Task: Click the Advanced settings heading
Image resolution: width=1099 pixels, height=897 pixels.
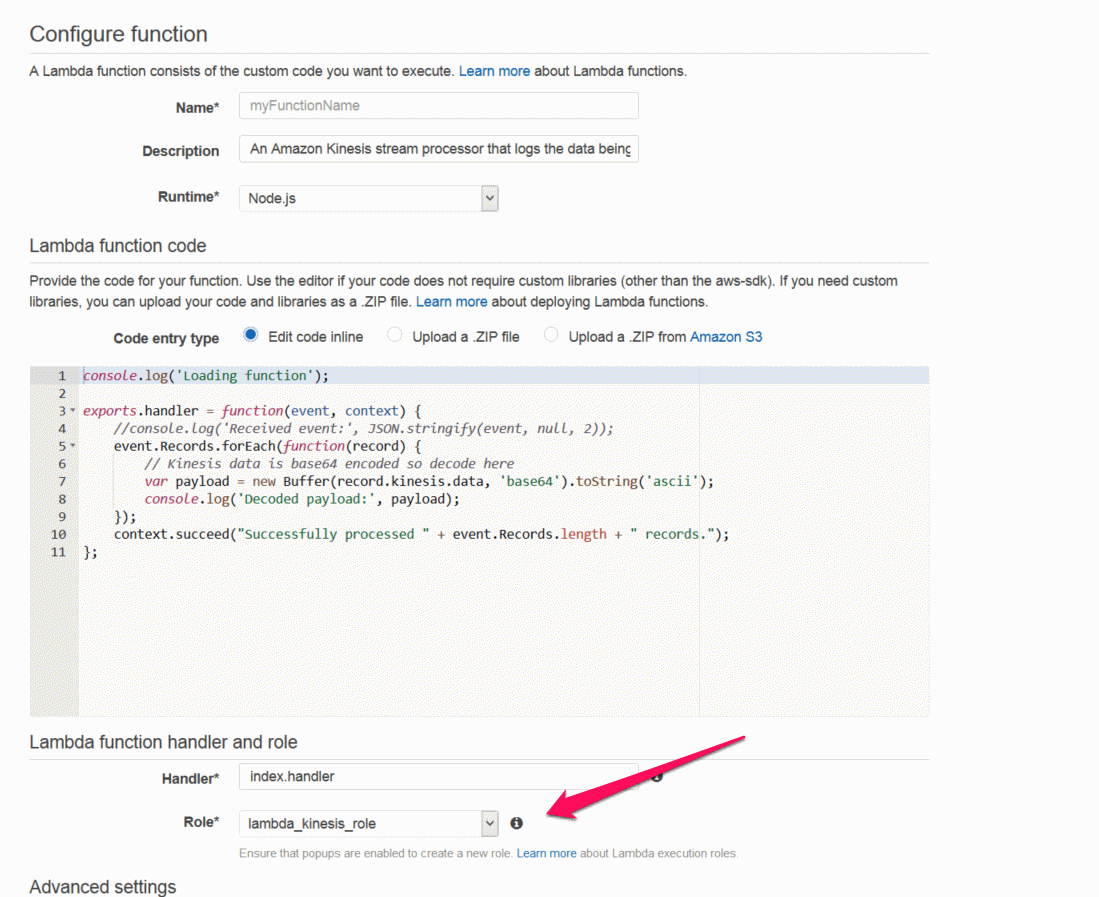Action: pyautogui.click(x=103, y=886)
